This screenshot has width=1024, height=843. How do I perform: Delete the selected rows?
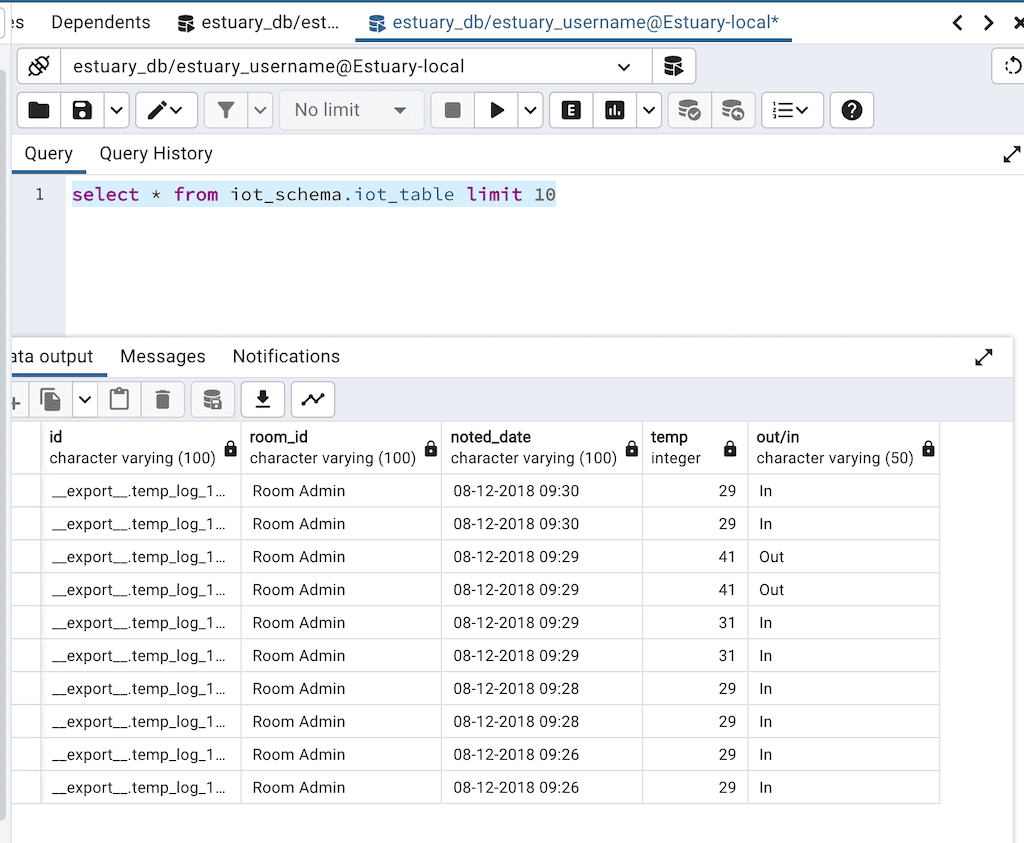[x=161, y=399]
